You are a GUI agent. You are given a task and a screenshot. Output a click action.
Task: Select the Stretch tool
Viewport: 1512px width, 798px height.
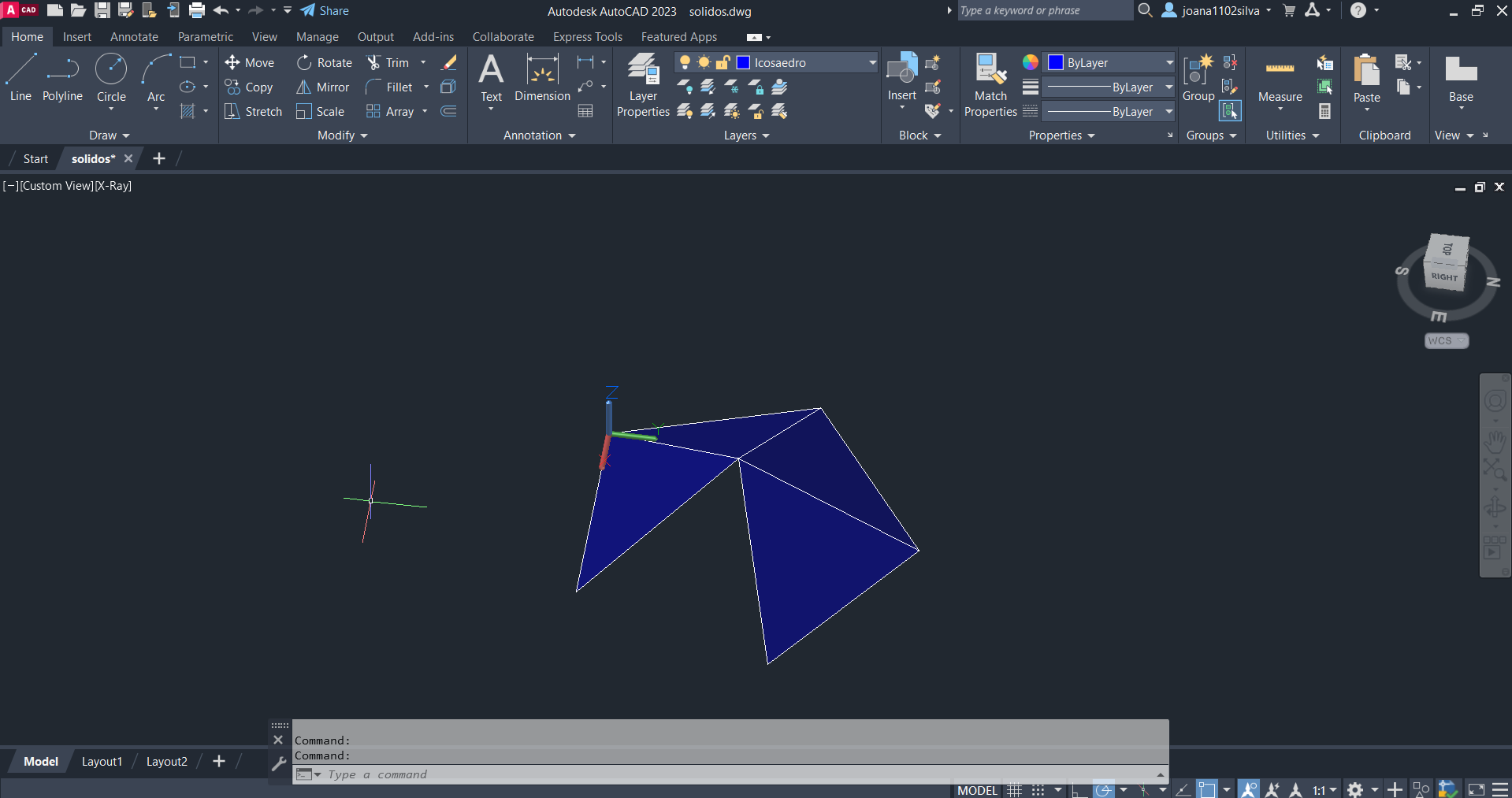tap(253, 112)
